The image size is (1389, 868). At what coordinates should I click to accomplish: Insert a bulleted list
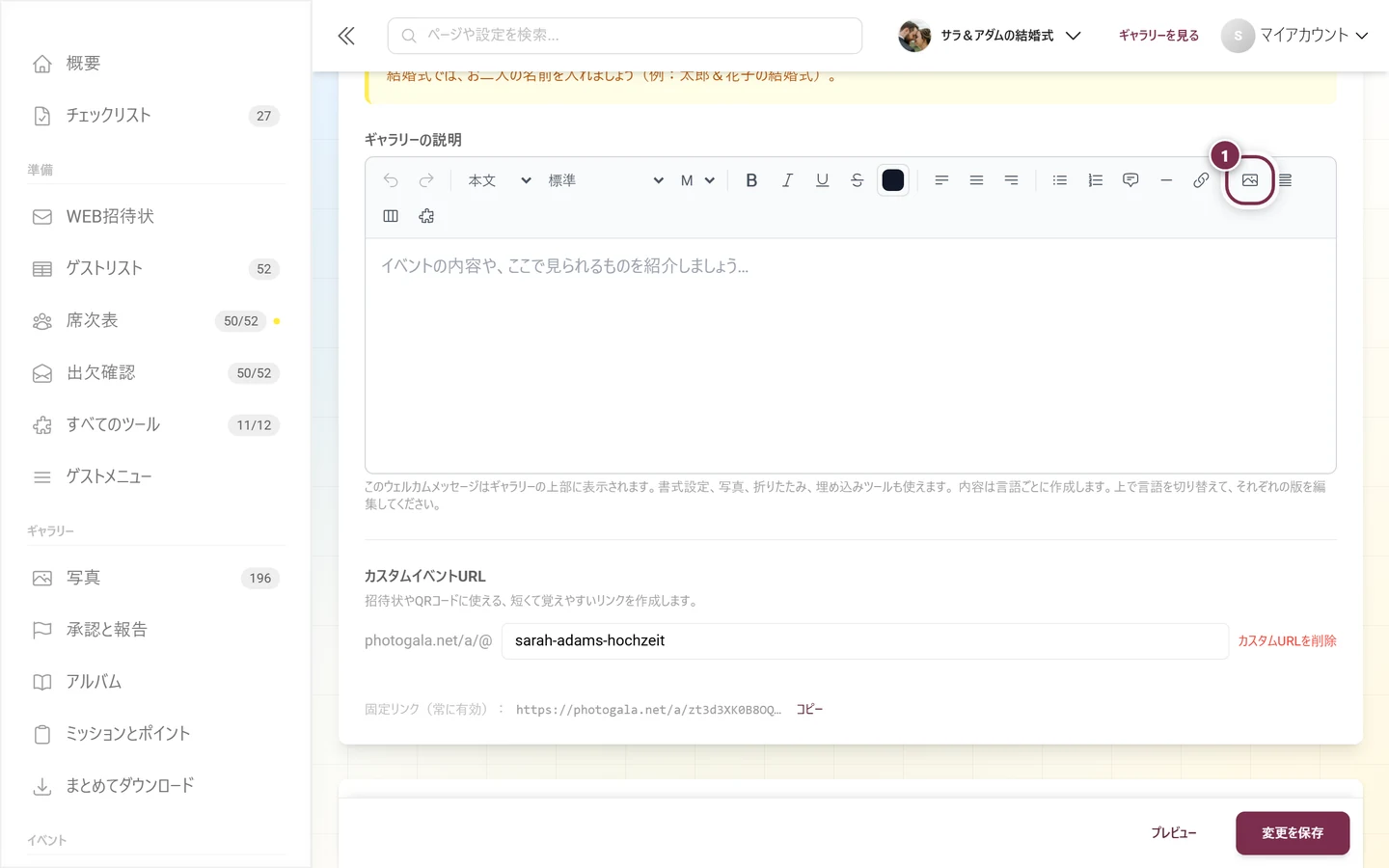pos(1060,180)
